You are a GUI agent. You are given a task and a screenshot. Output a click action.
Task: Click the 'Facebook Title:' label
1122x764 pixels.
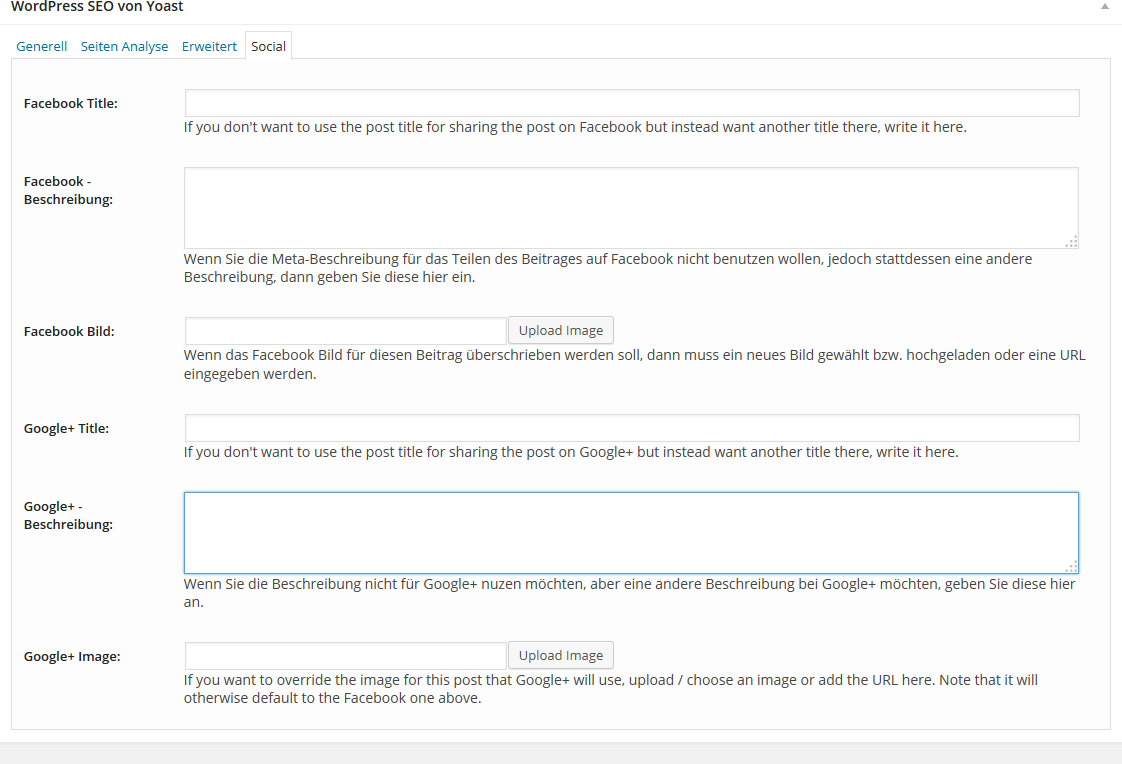point(71,104)
